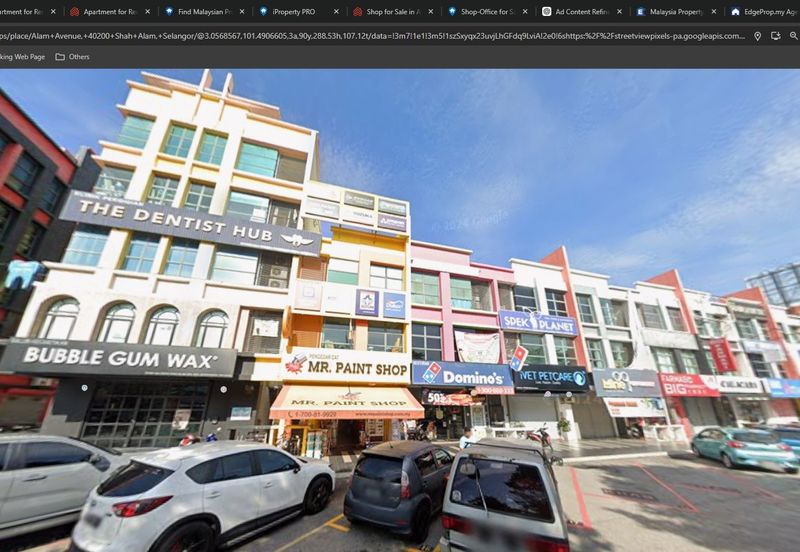Open the EdgeProp.my tab
The height and width of the screenshot is (552, 800).
pyautogui.click(x=765, y=12)
